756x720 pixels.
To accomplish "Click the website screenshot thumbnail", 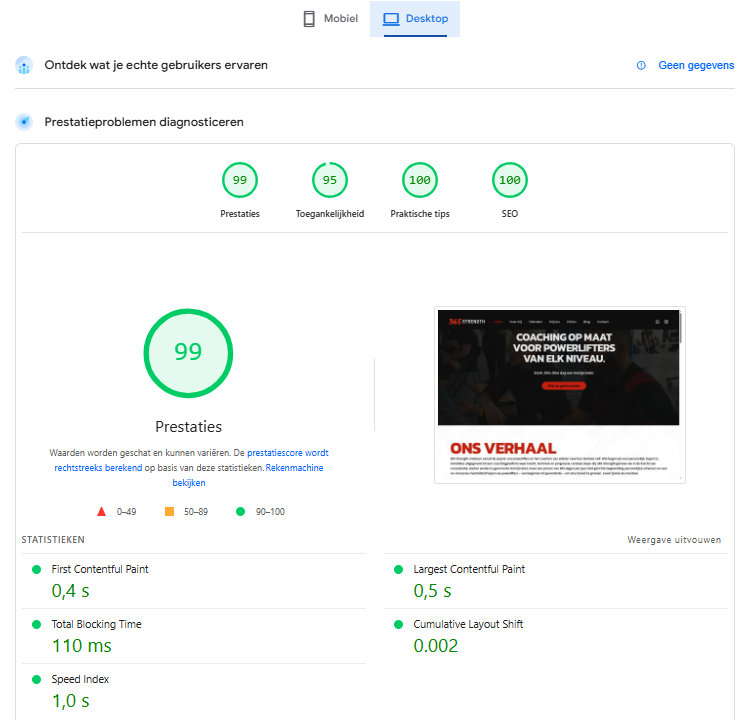I will (559, 395).
